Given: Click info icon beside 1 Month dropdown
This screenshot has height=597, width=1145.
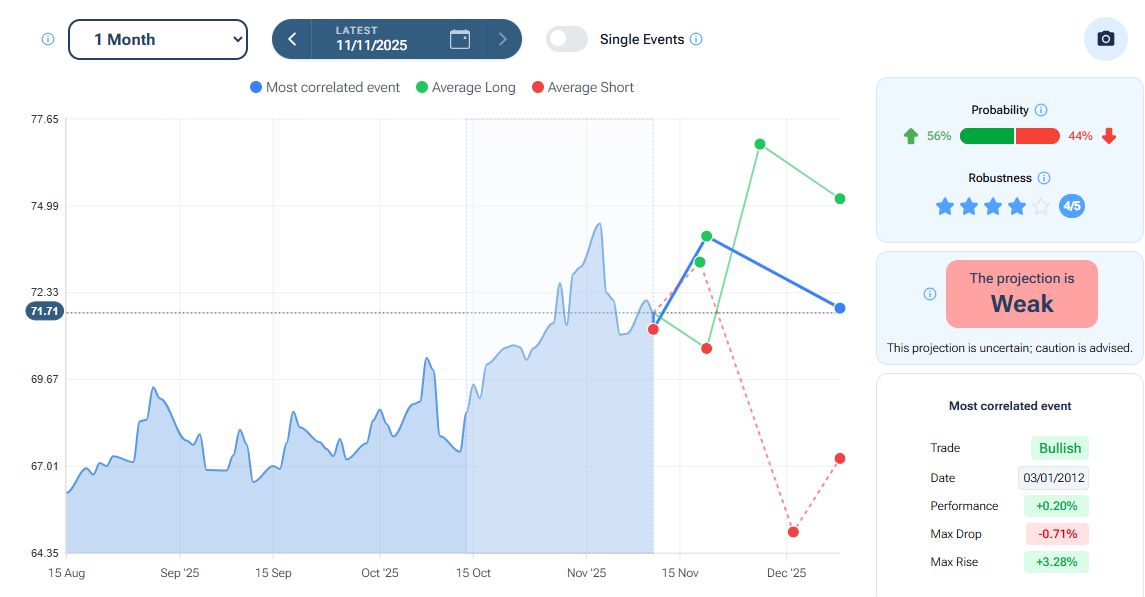Looking at the screenshot, I should coord(48,39).
